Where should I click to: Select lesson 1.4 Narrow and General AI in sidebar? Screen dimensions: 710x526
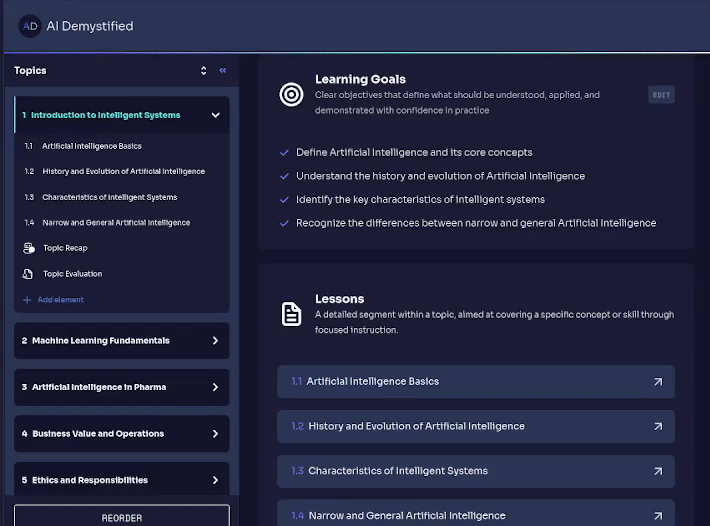pyautogui.click(x=115, y=223)
